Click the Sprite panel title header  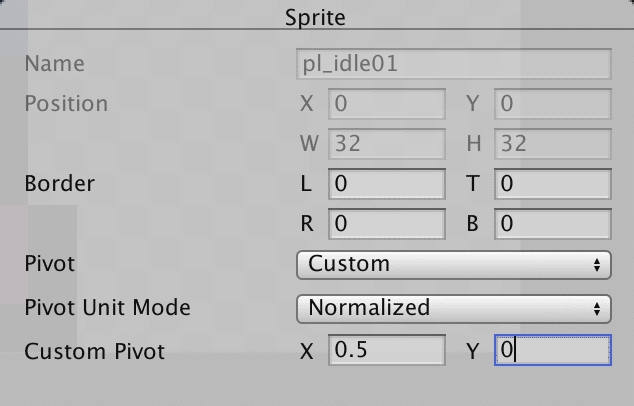click(x=316, y=18)
